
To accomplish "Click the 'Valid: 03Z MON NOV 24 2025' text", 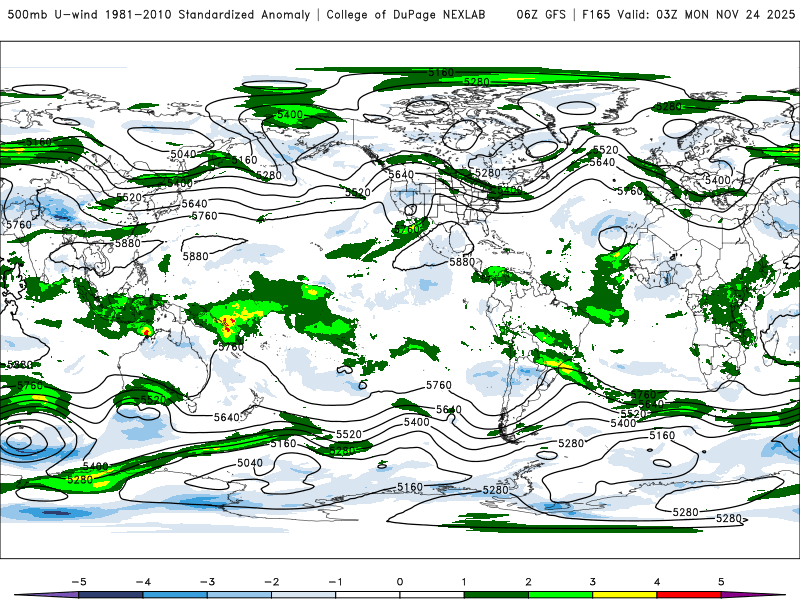I will pos(706,14).
